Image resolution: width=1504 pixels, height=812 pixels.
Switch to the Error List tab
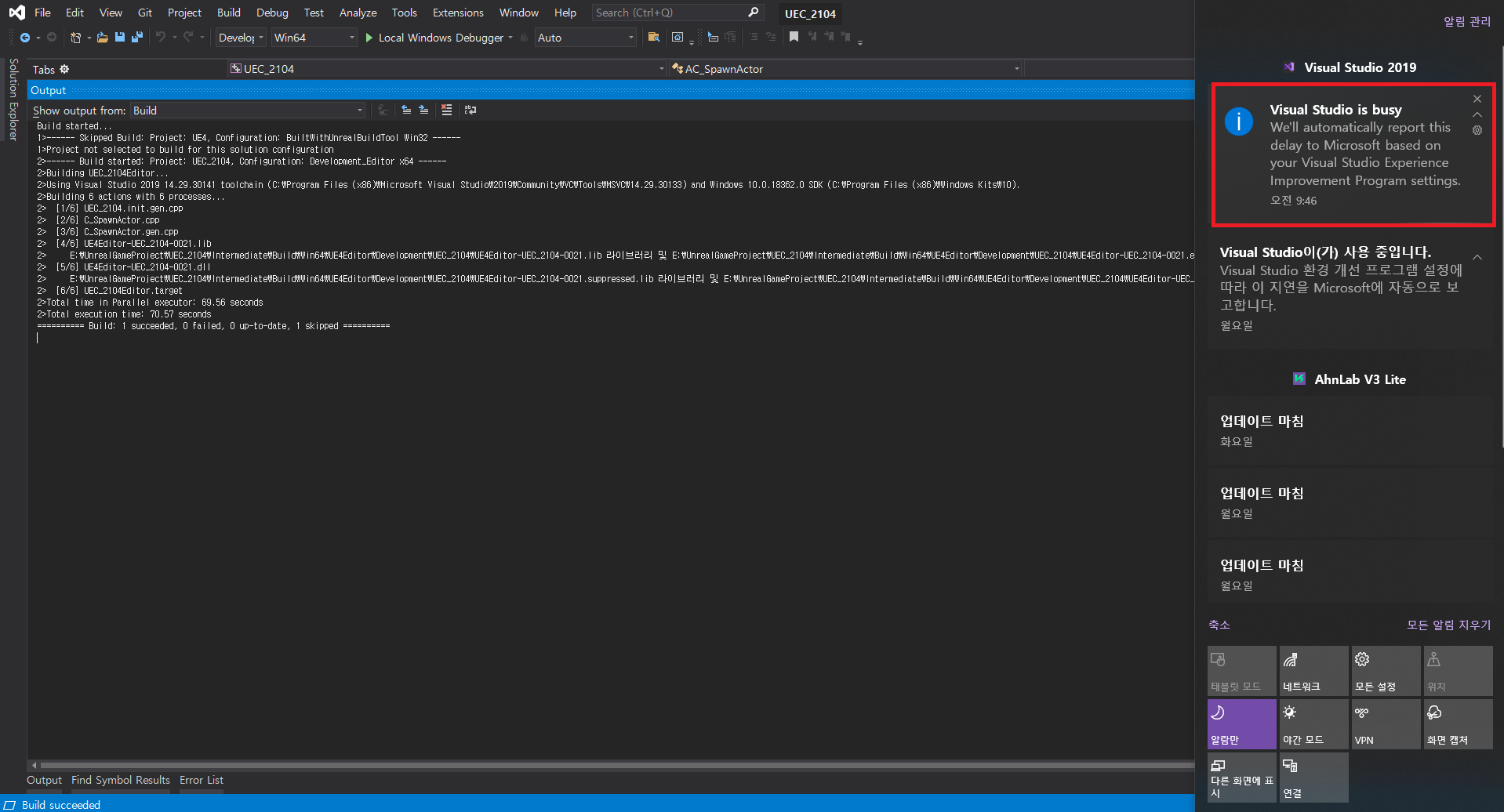[202, 780]
